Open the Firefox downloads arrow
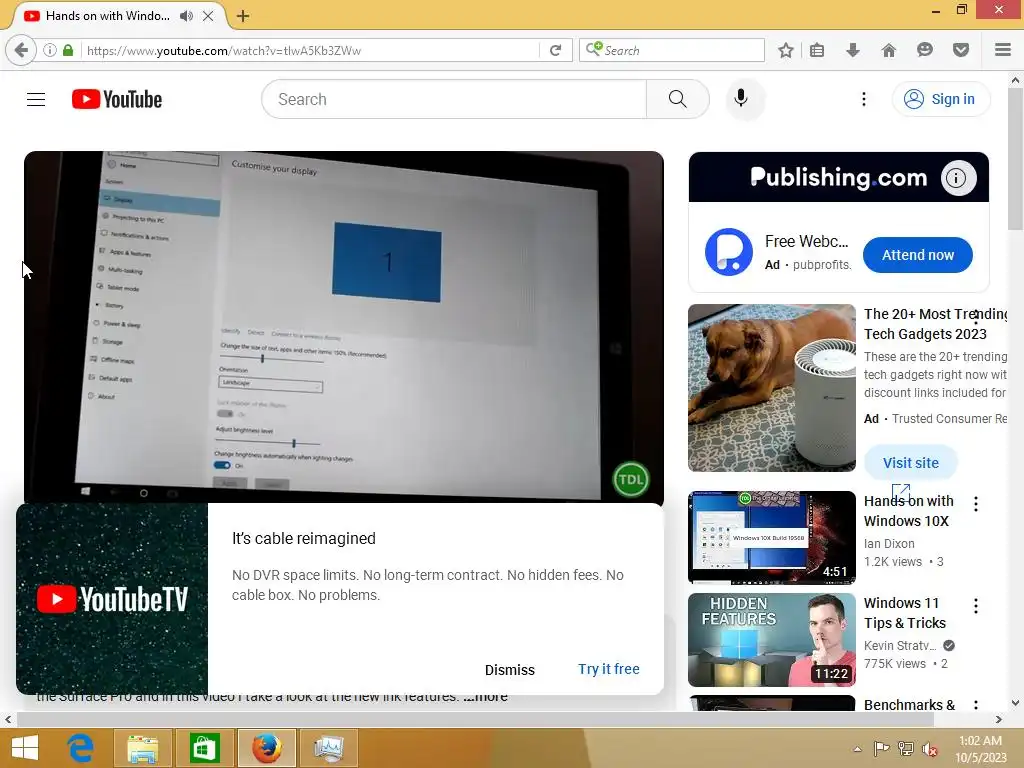Image resolution: width=1024 pixels, height=768 pixels. coord(853,50)
